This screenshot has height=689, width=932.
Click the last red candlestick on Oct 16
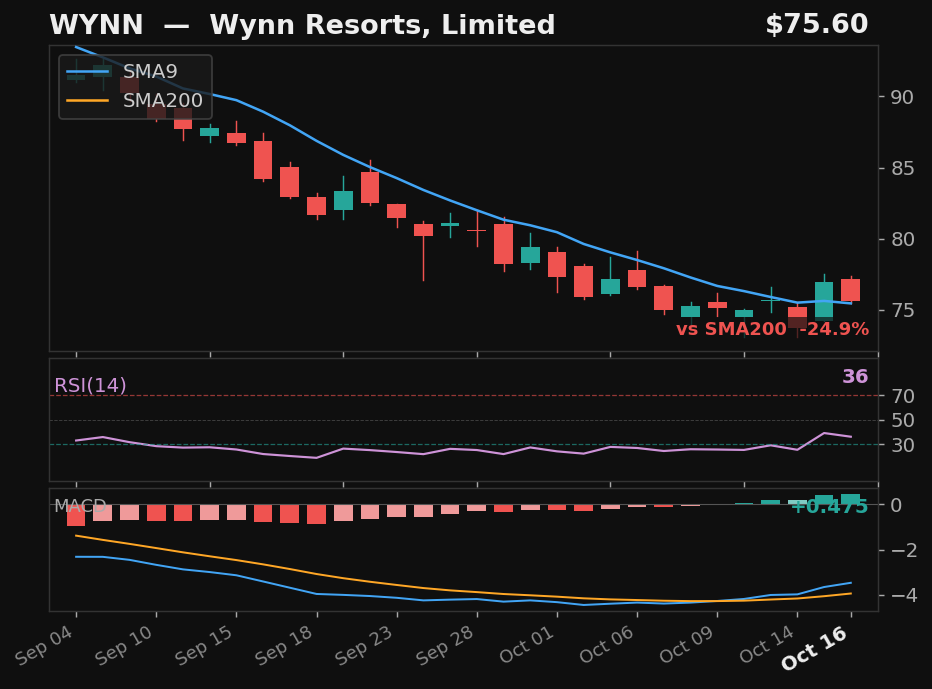coord(851,290)
